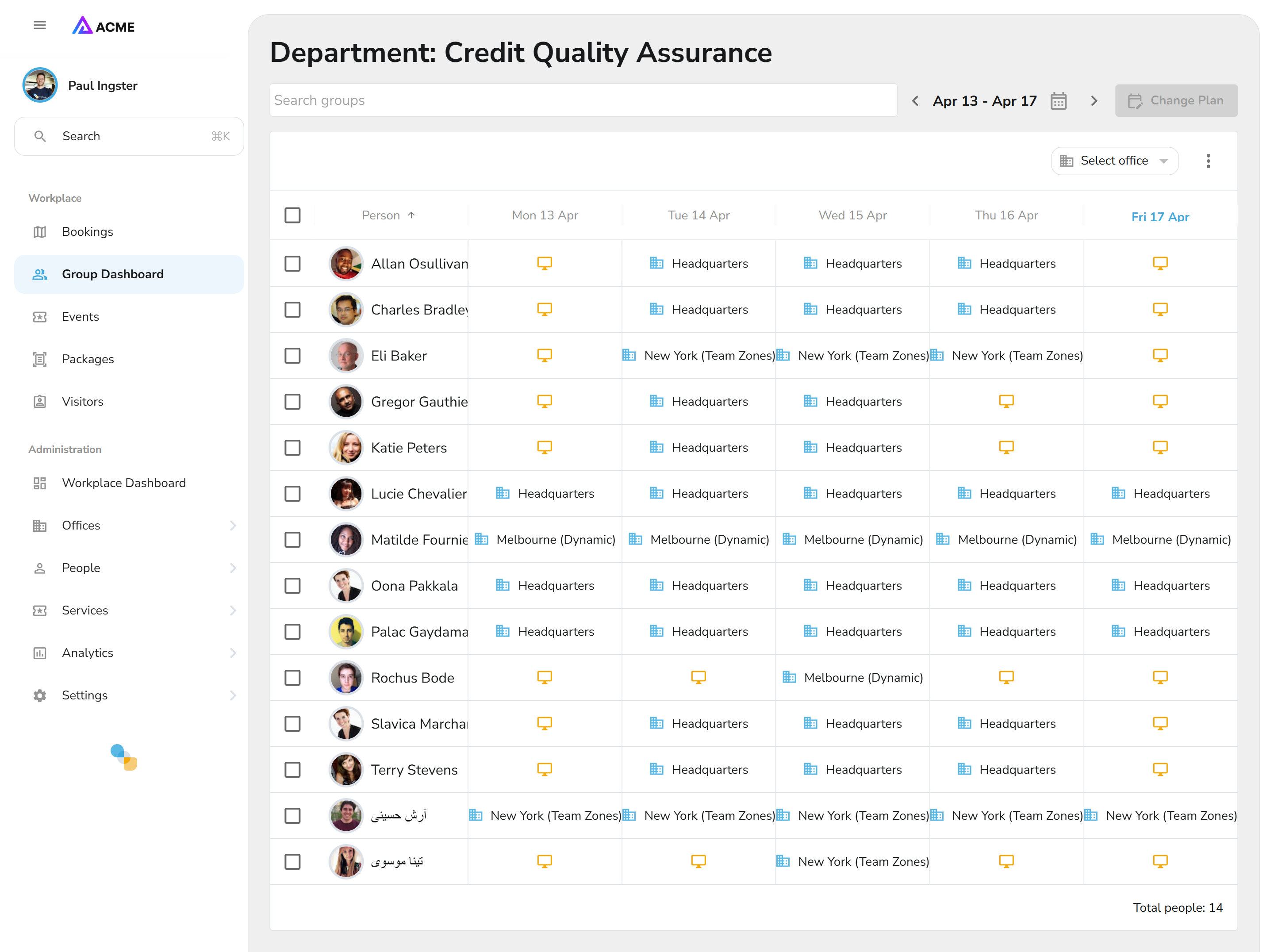The width and height of the screenshot is (1274, 952).
Task: Select Rochus Bode's row checkbox
Action: [292, 677]
